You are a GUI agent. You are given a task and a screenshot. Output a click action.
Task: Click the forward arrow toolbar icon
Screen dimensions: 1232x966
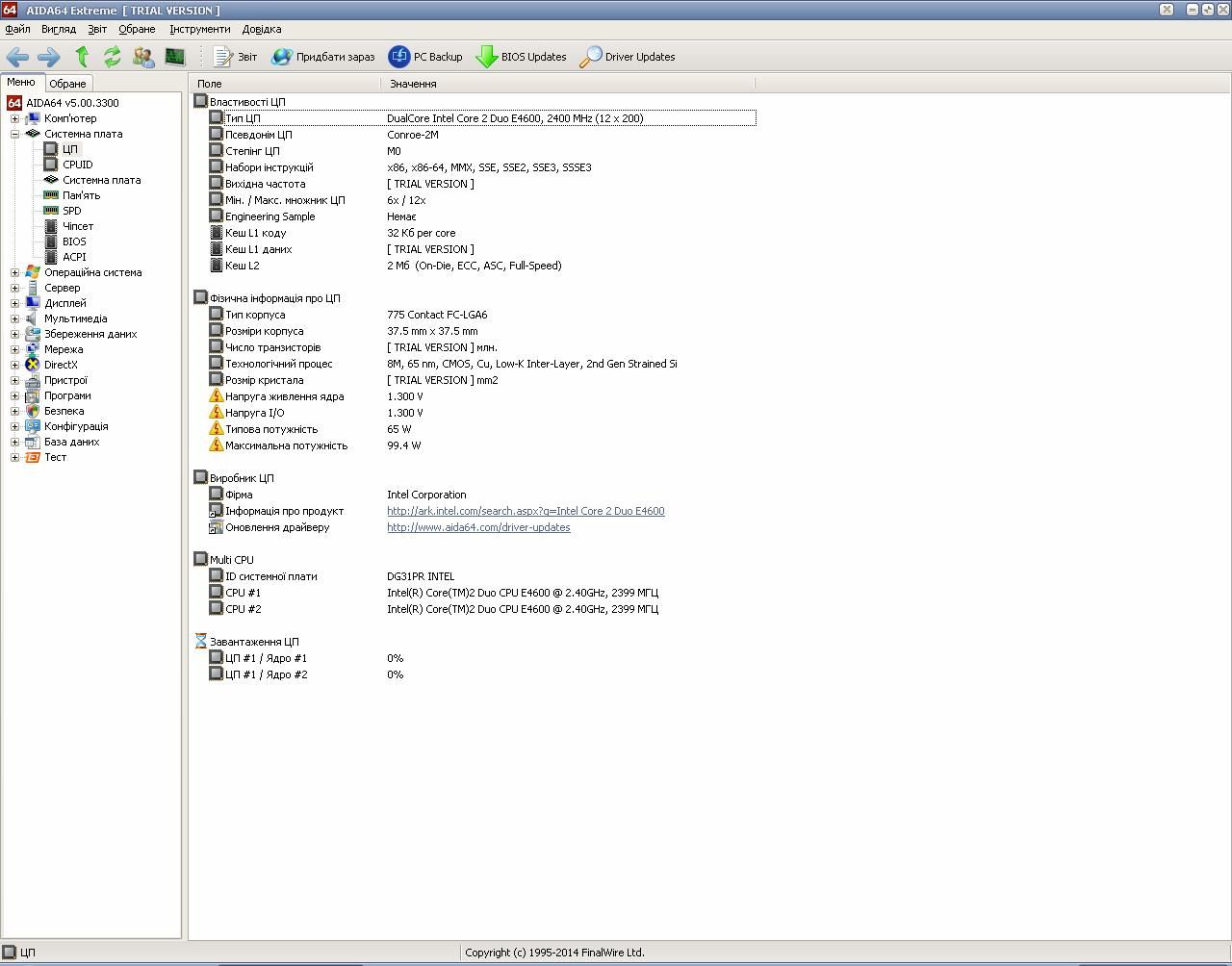click(x=48, y=57)
